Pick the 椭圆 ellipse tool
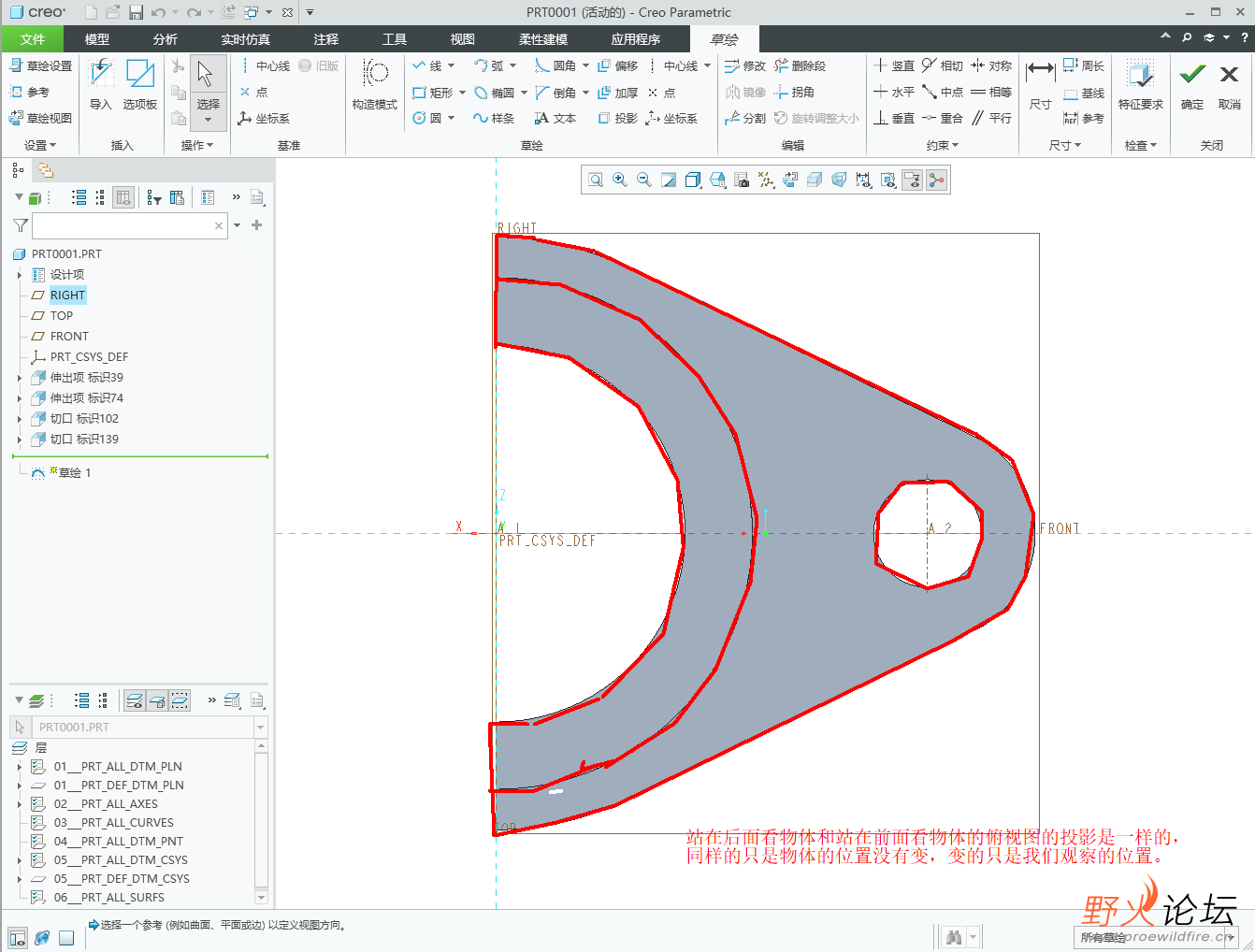The width and height of the screenshot is (1255, 952). click(494, 93)
